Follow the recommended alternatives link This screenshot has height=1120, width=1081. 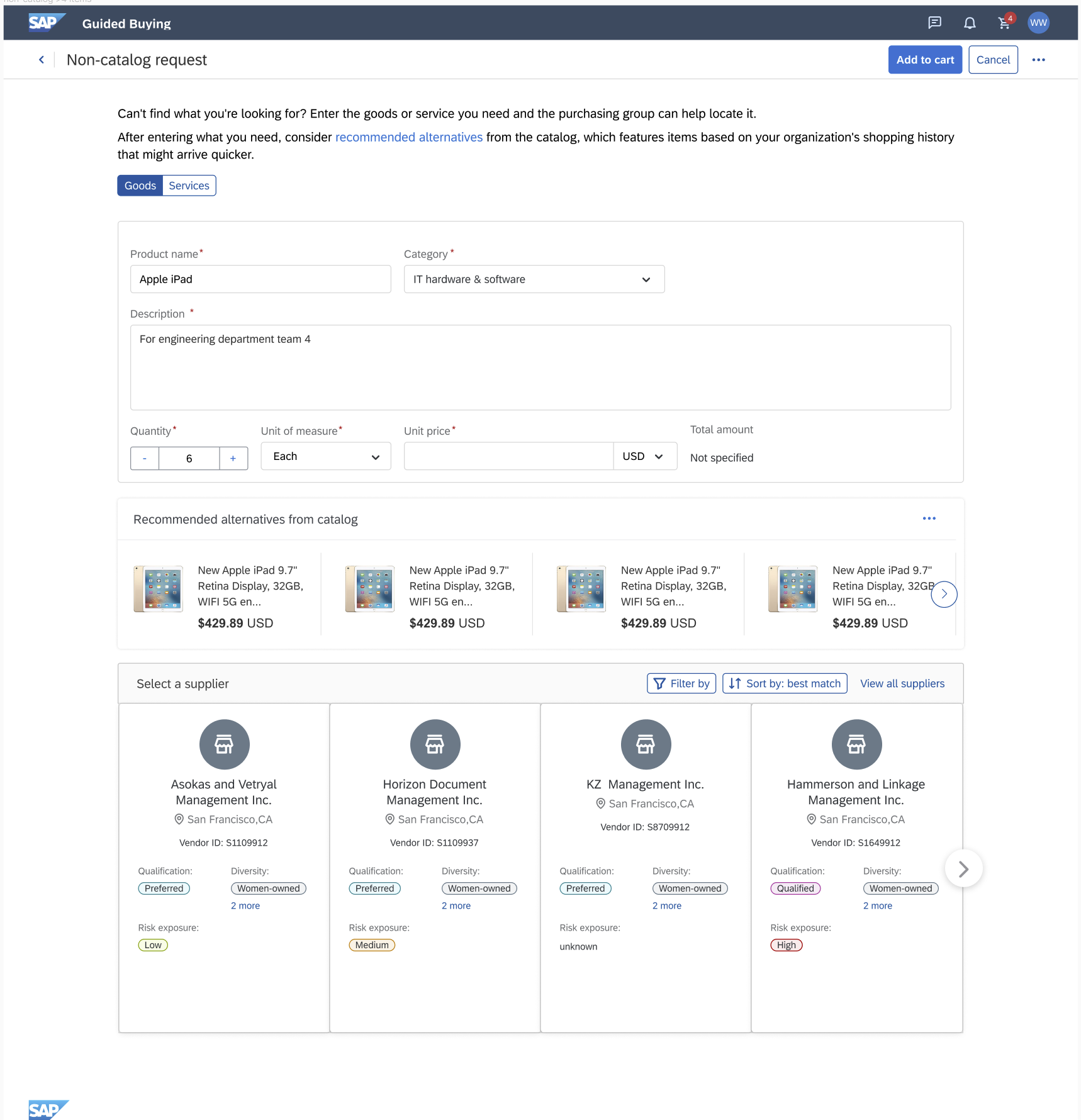point(409,137)
